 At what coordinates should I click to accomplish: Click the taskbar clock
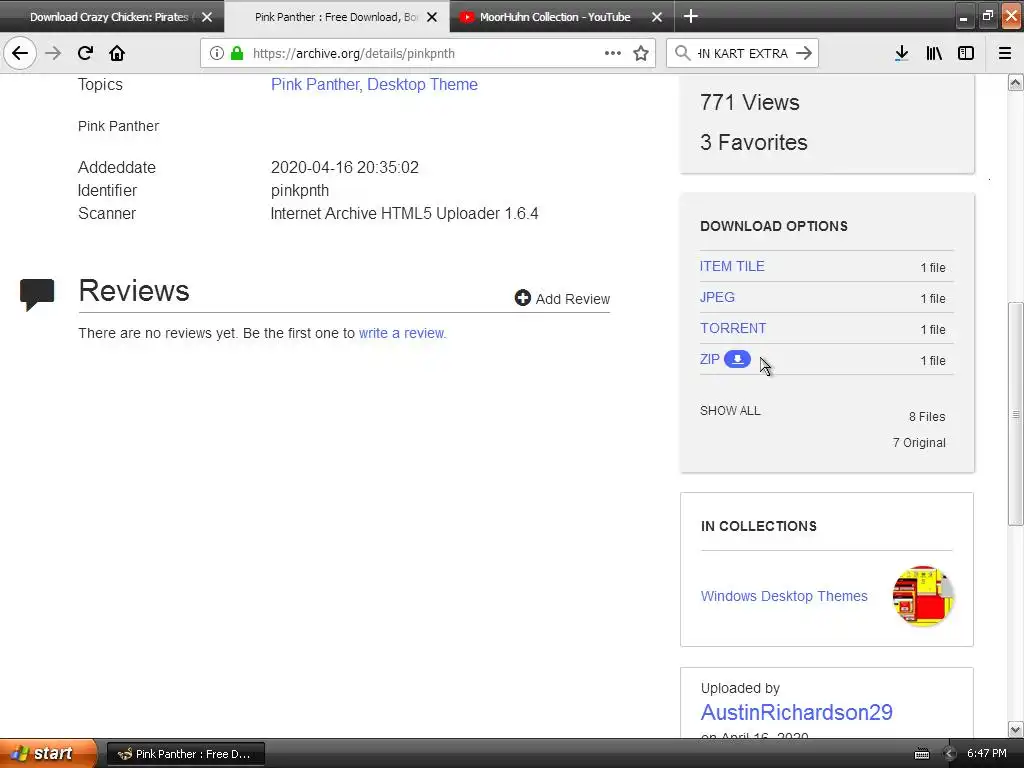pos(987,753)
